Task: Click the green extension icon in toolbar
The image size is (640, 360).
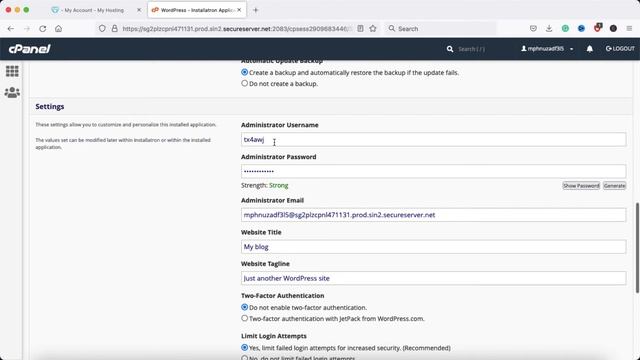Action: coord(565,29)
